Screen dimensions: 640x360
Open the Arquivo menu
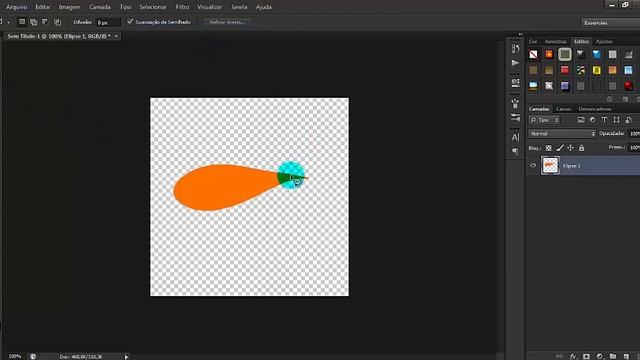coord(17,7)
